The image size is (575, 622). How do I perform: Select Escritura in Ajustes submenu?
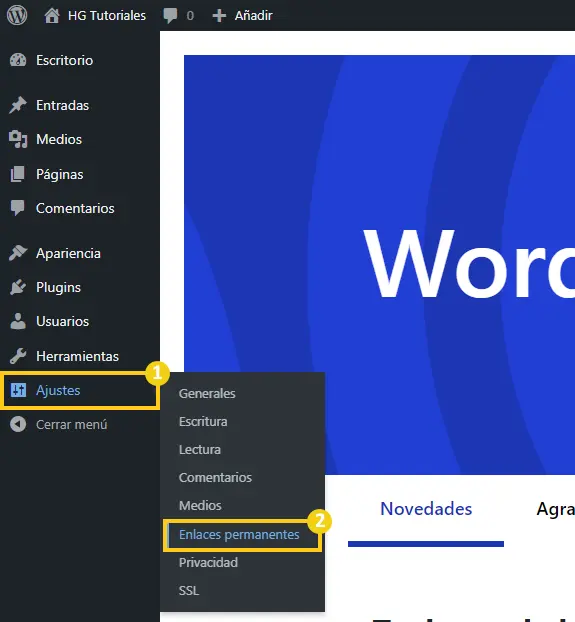tap(203, 421)
